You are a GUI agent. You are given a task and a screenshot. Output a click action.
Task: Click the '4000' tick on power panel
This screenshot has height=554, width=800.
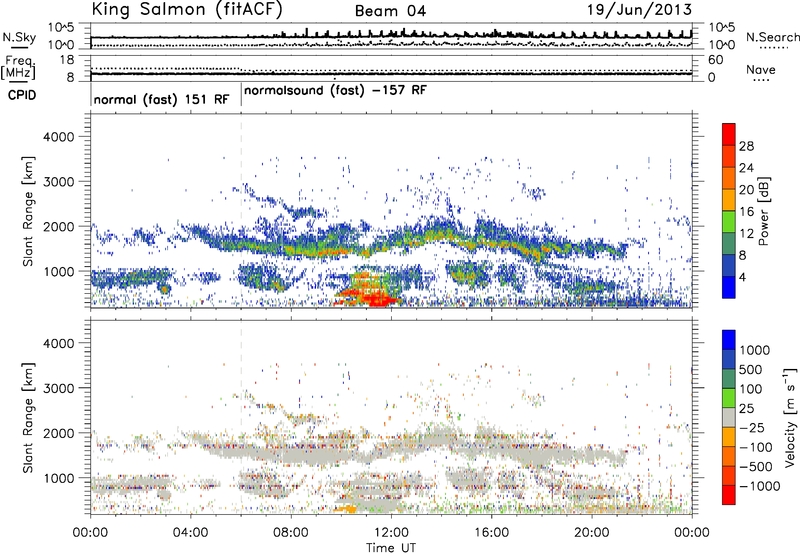58,137
